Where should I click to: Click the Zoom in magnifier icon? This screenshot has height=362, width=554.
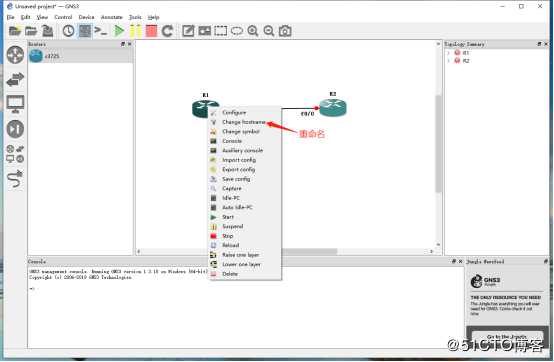[253, 31]
